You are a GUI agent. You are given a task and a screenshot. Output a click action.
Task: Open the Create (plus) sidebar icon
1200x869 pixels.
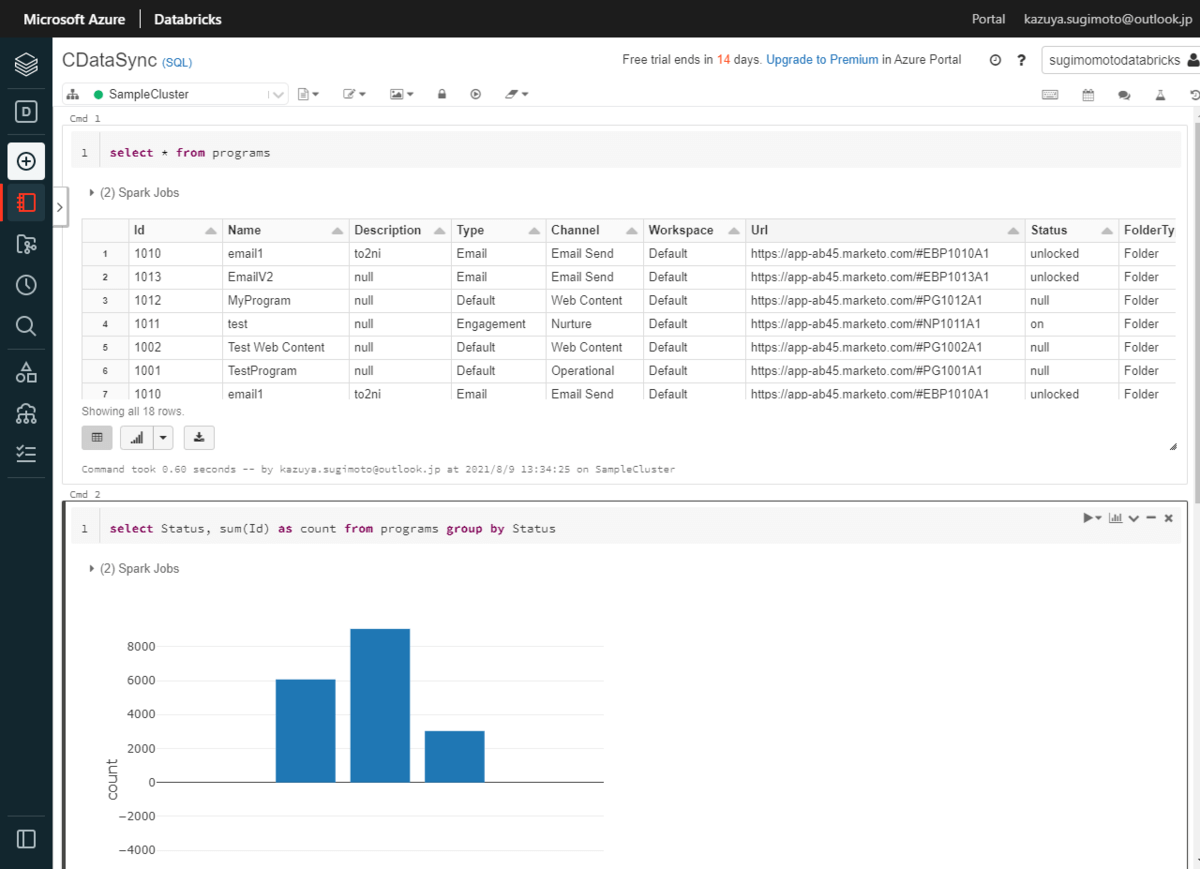(x=26, y=161)
